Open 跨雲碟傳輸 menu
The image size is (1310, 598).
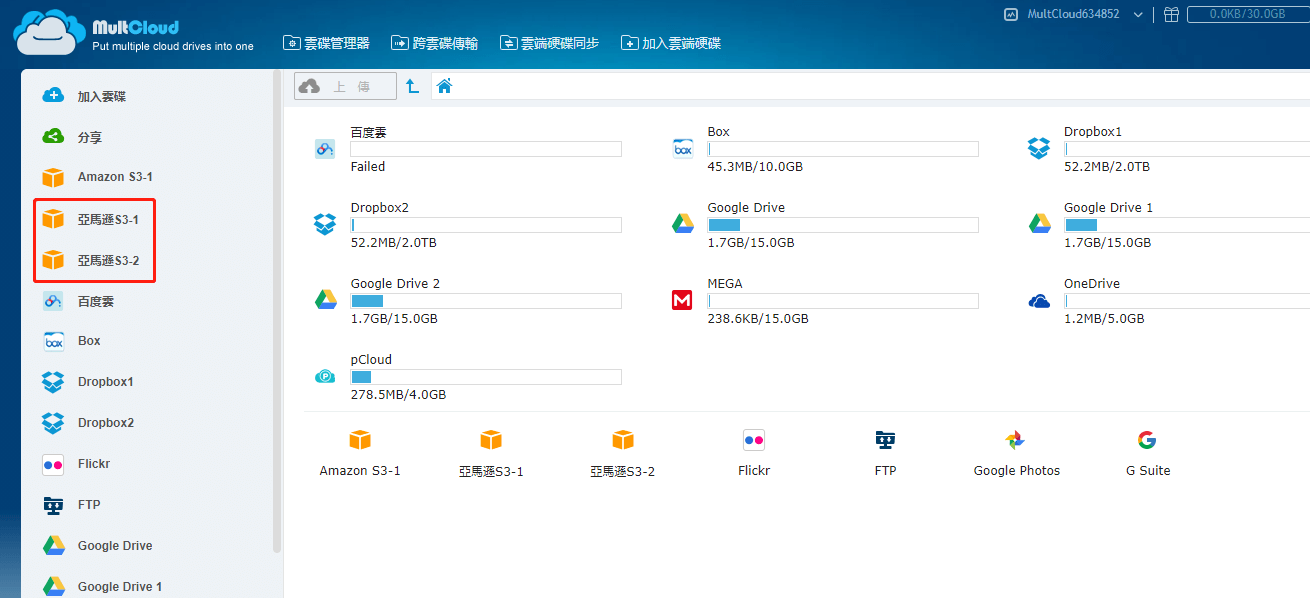[434, 43]
